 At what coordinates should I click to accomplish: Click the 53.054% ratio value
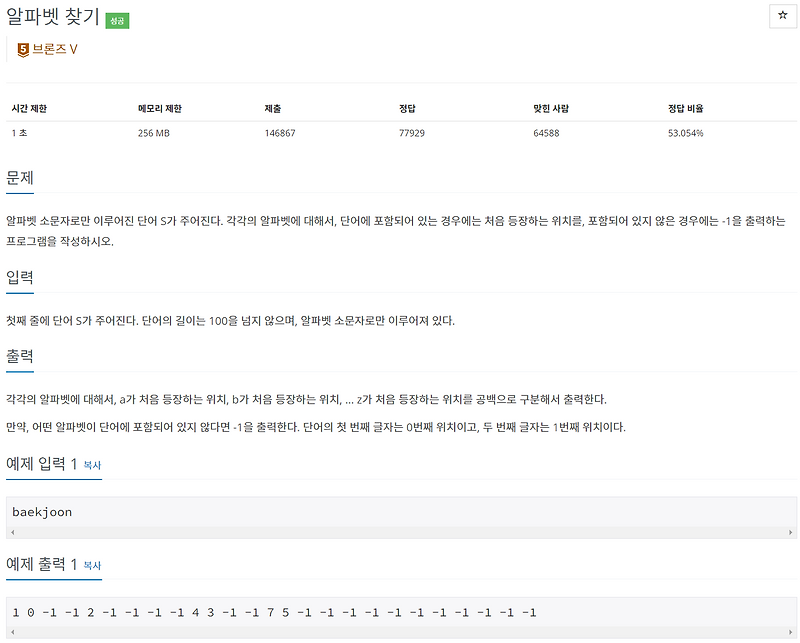click(686, 133)
